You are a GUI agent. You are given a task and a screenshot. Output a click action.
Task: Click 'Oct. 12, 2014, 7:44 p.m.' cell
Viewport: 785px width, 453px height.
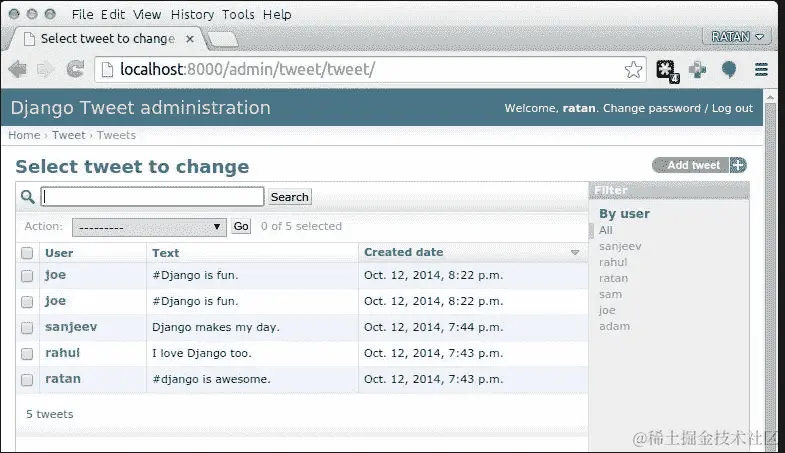pos(434,327)
